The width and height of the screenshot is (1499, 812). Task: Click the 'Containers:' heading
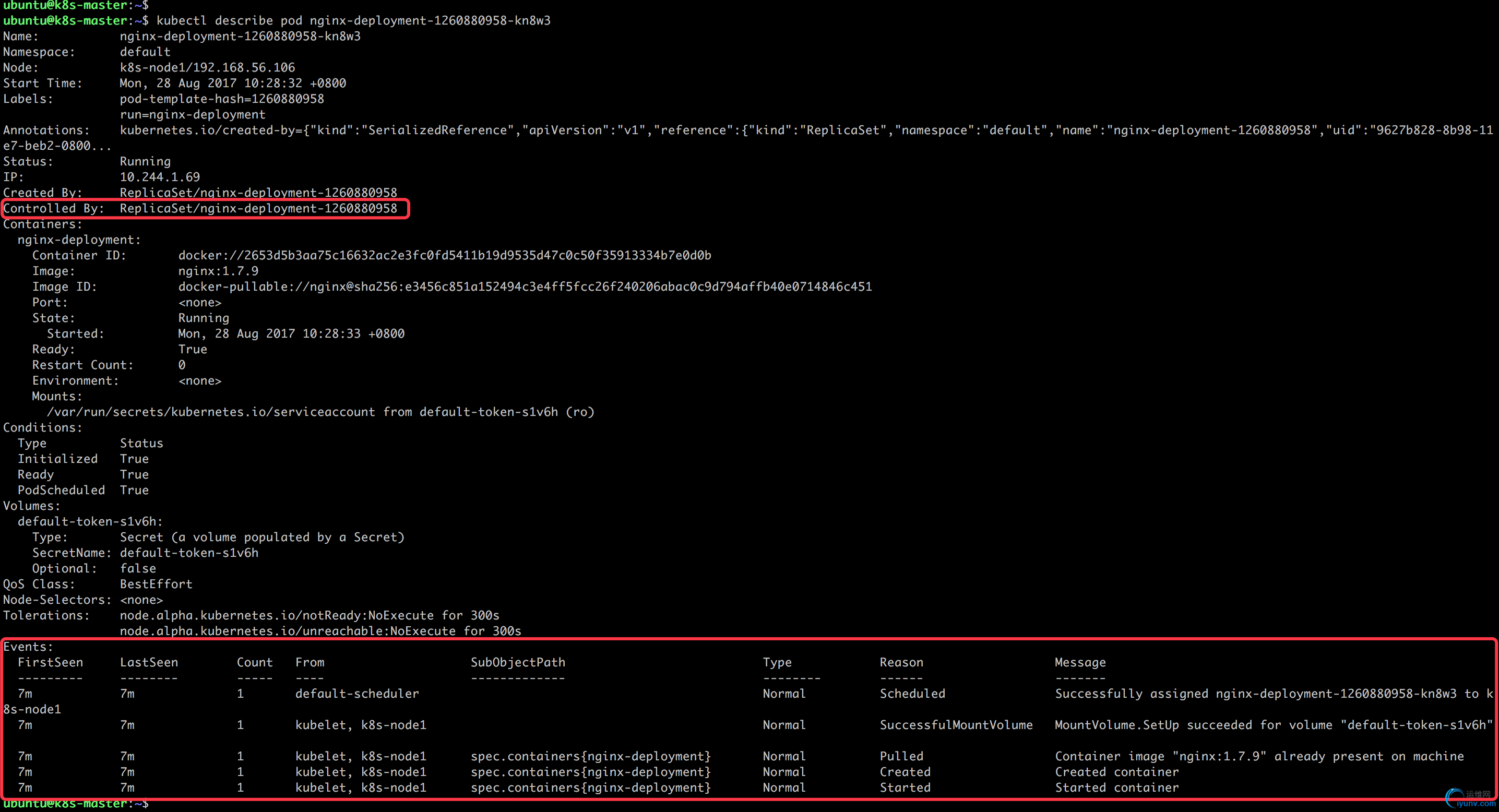click(42, 224)
